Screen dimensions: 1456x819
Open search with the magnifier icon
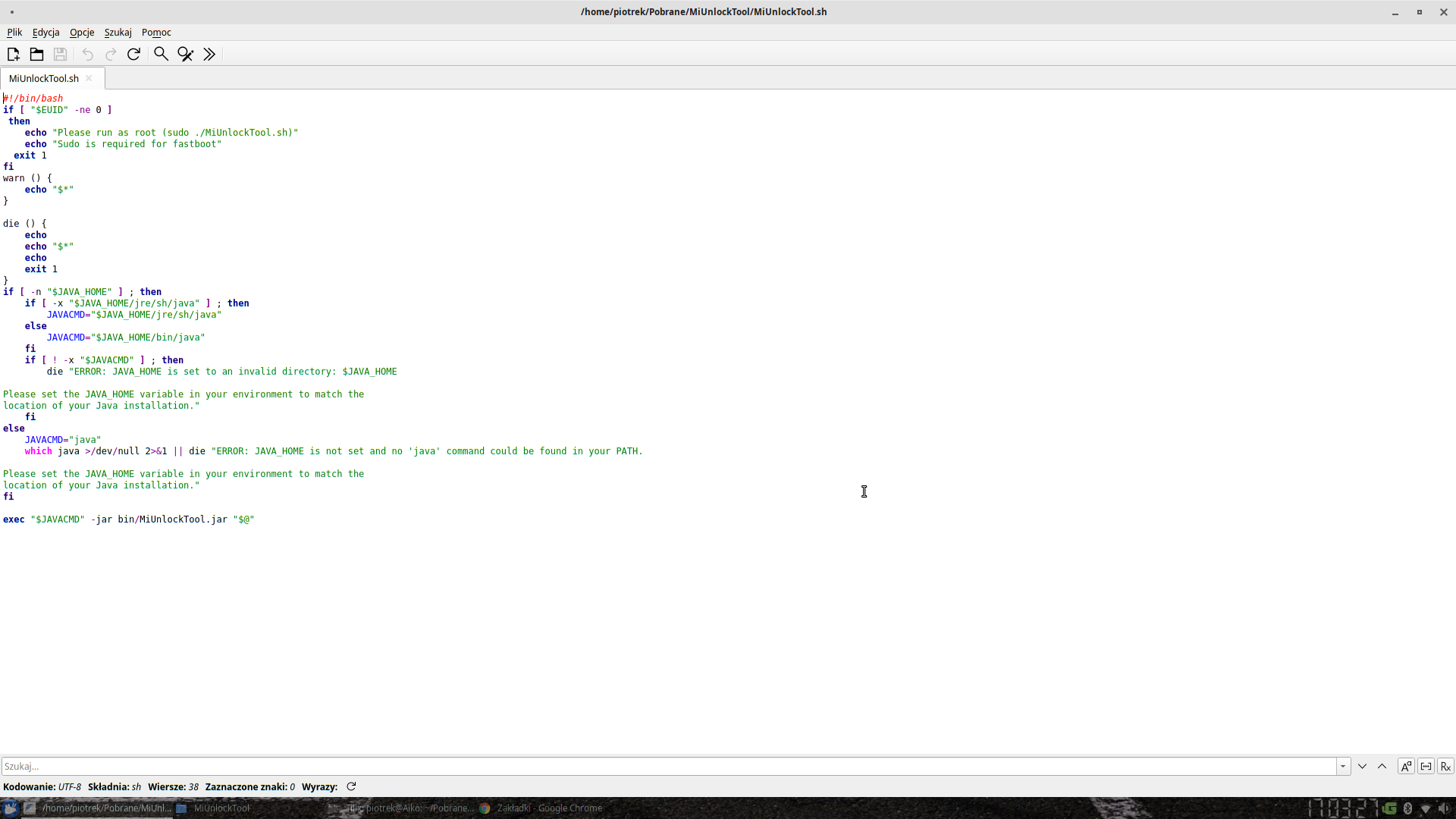click(161, 54)
